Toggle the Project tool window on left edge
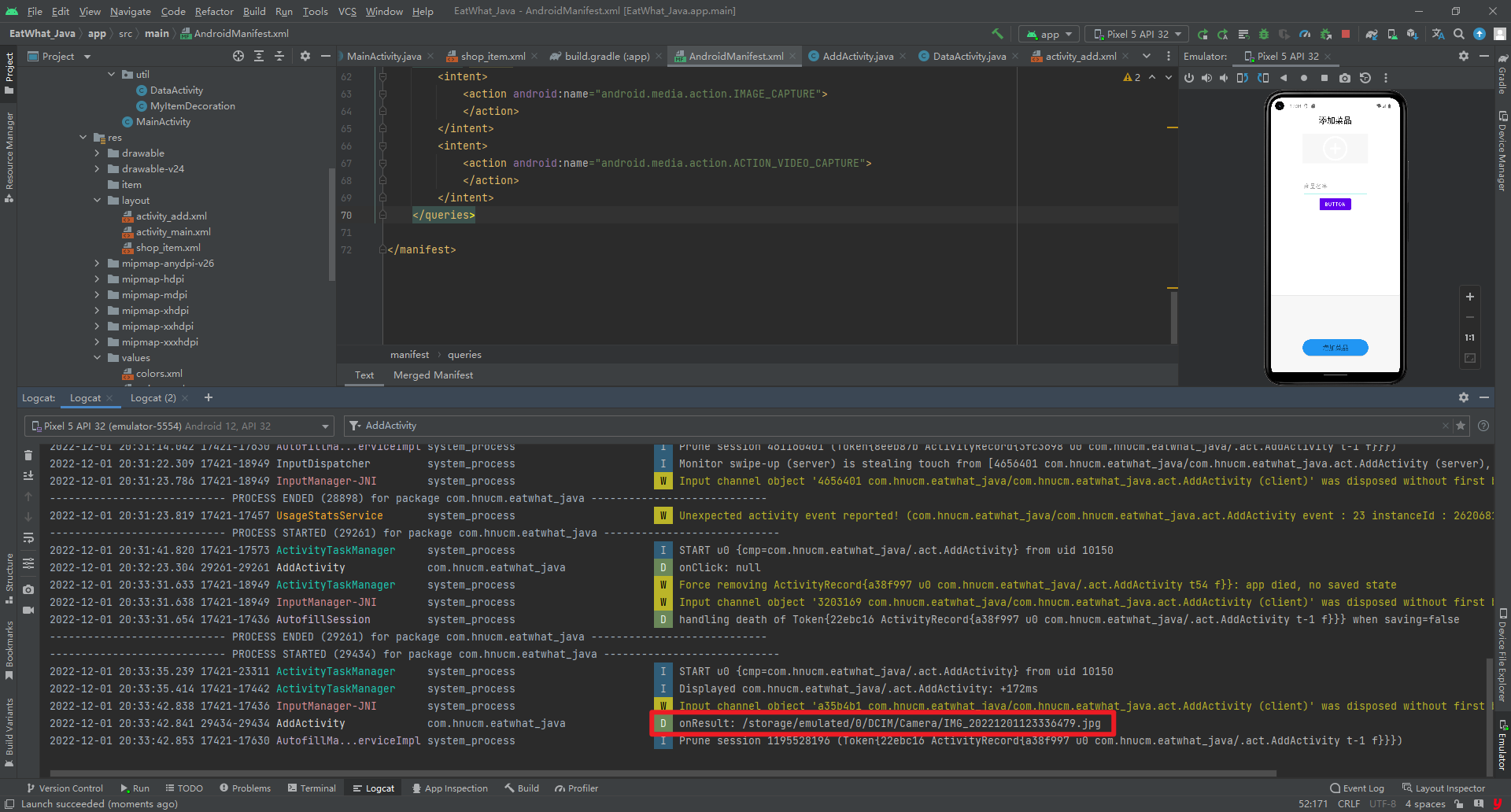Screen dimensions: 1511x812 pyautogui.click(x=9, y=72)
